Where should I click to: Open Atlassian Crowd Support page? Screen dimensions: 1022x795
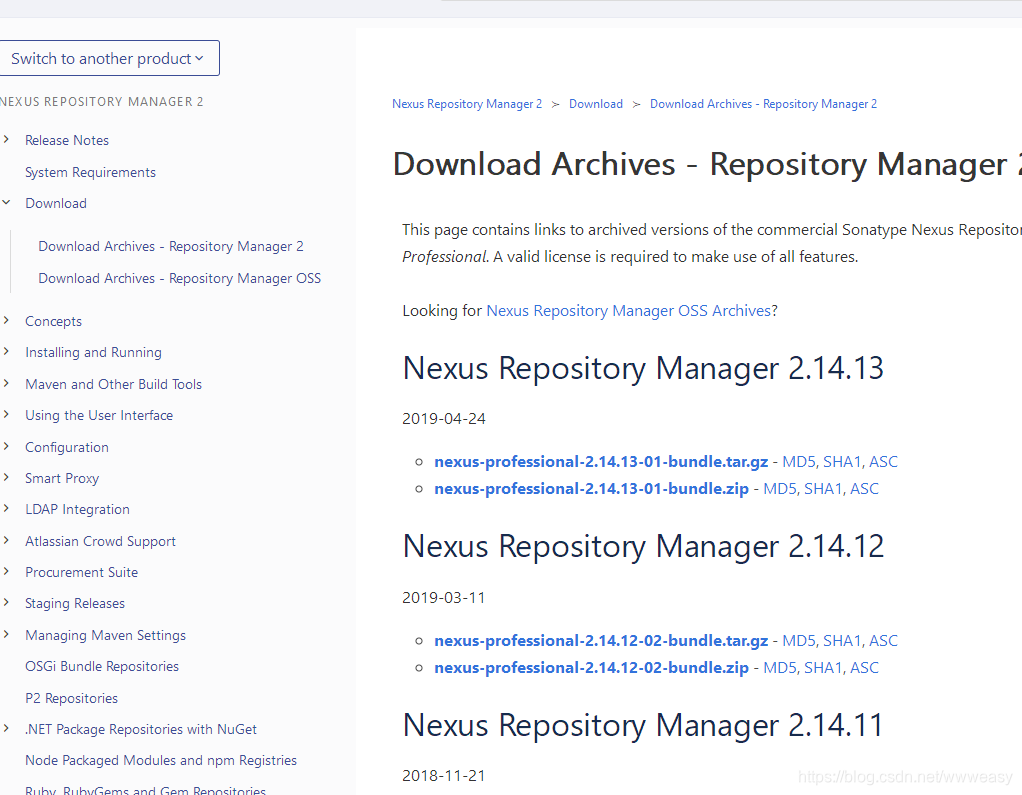[100, 542]
